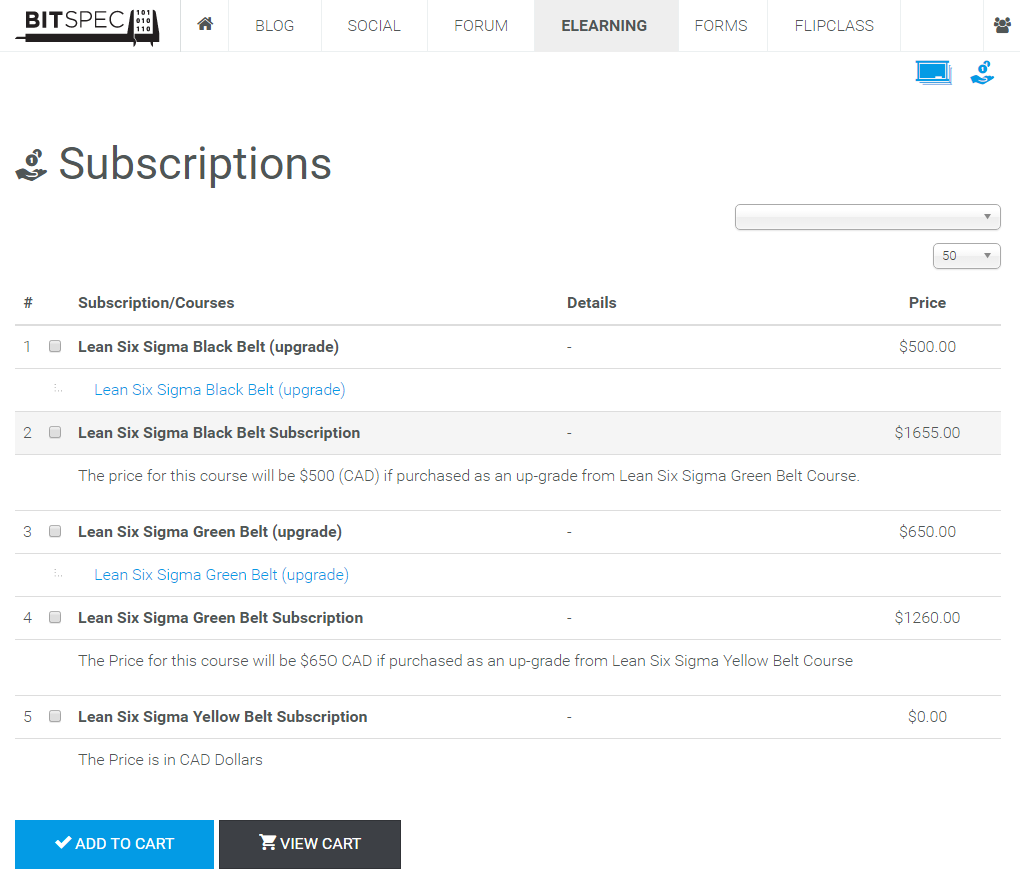This screenshot has width=1020, height=875.
Task: Open the FORUM section
Action: [481, 25]
